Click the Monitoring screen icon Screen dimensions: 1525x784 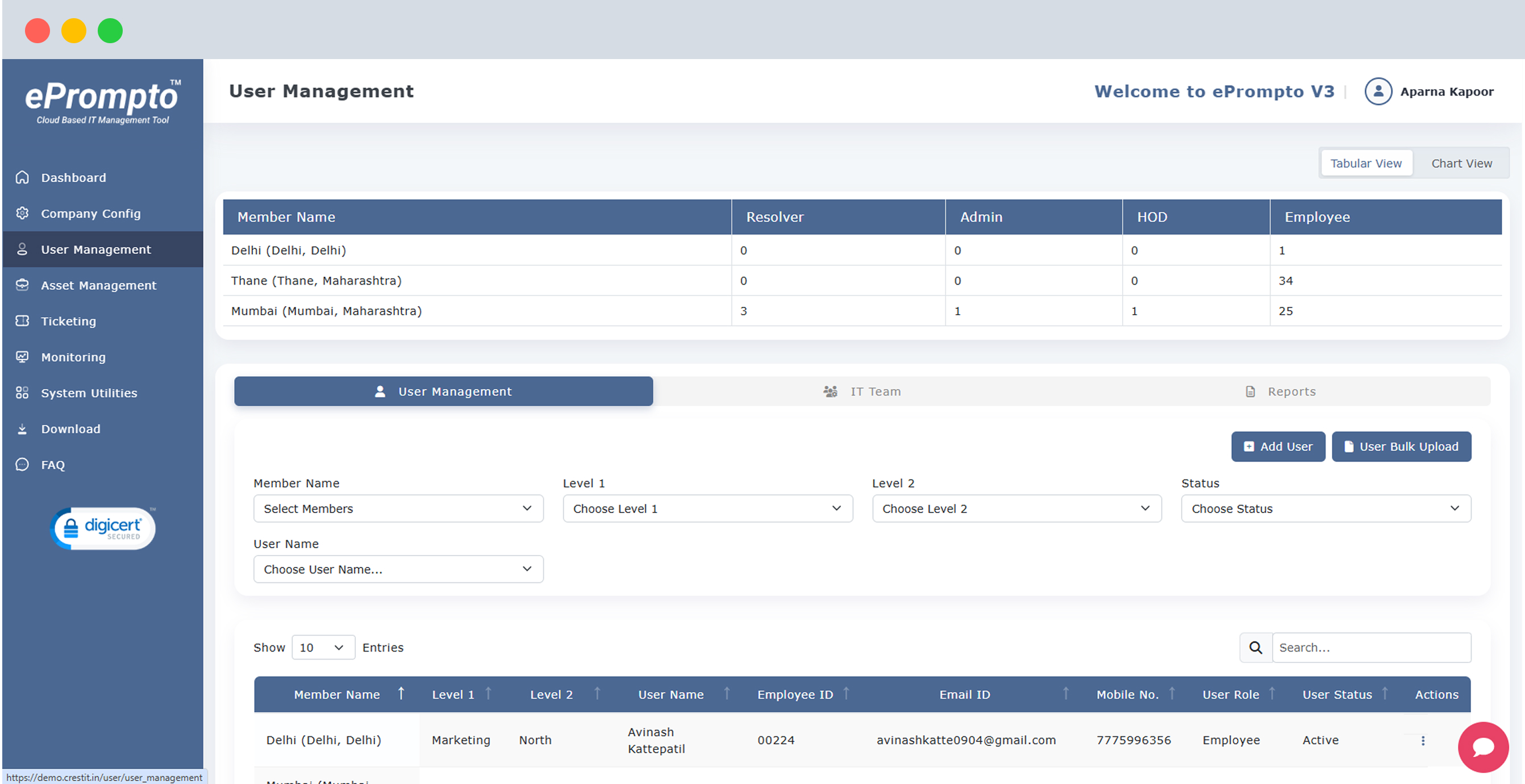click(x=22, y=357)
